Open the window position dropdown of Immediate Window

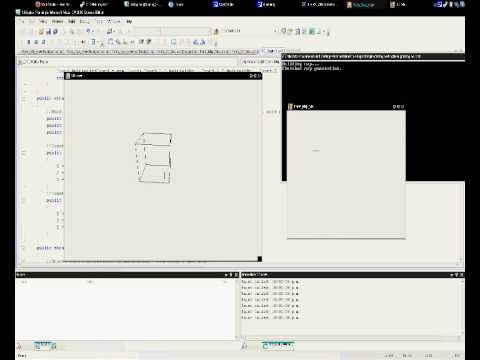click(x=452, y=275)
